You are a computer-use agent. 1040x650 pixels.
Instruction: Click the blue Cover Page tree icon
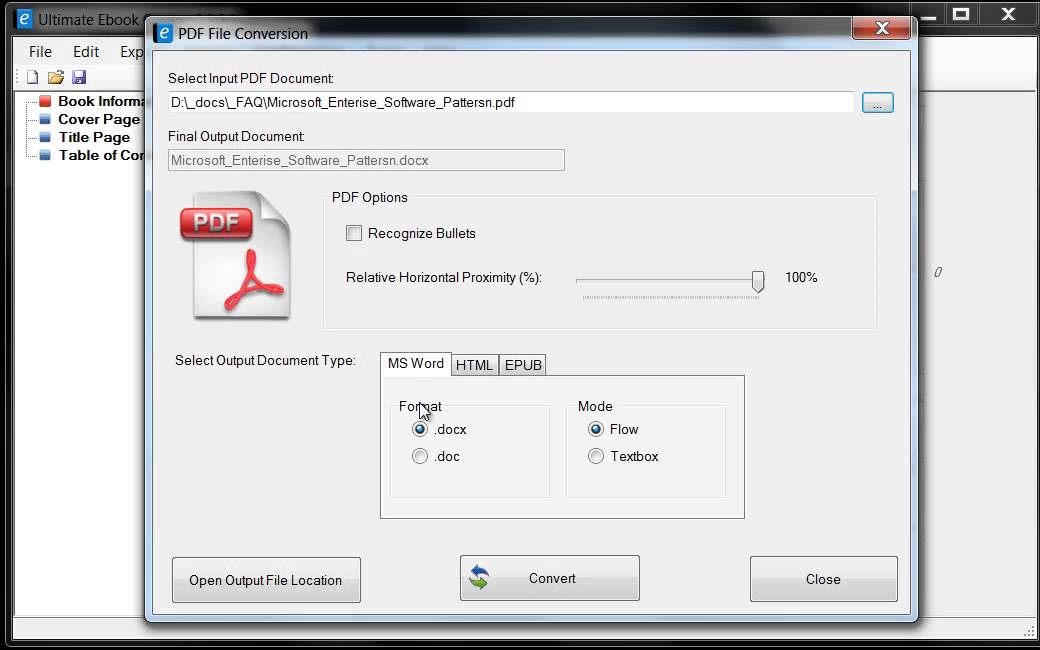click(45, 119)
